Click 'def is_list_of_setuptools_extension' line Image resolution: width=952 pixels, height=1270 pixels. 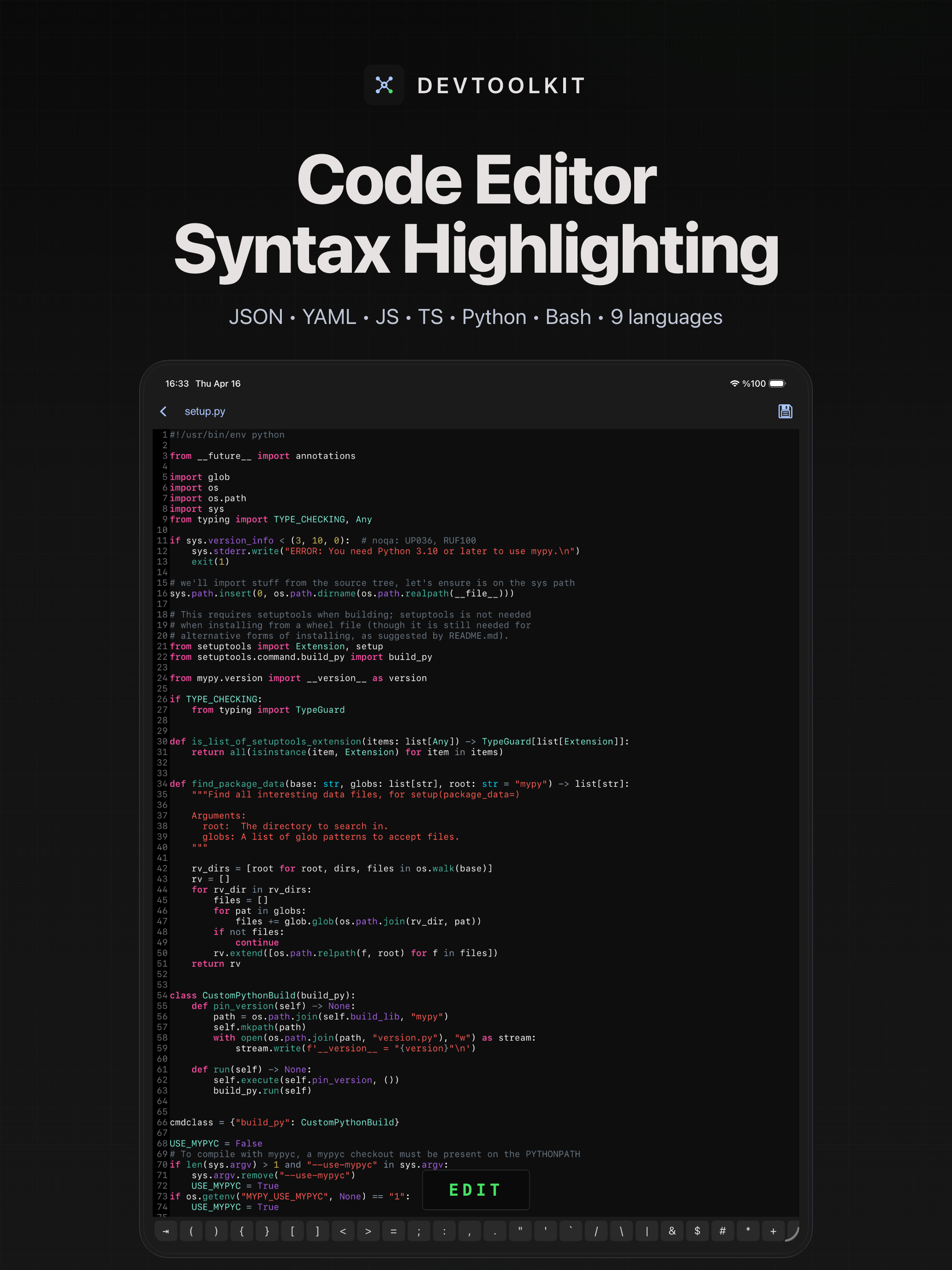coord(399,742)
